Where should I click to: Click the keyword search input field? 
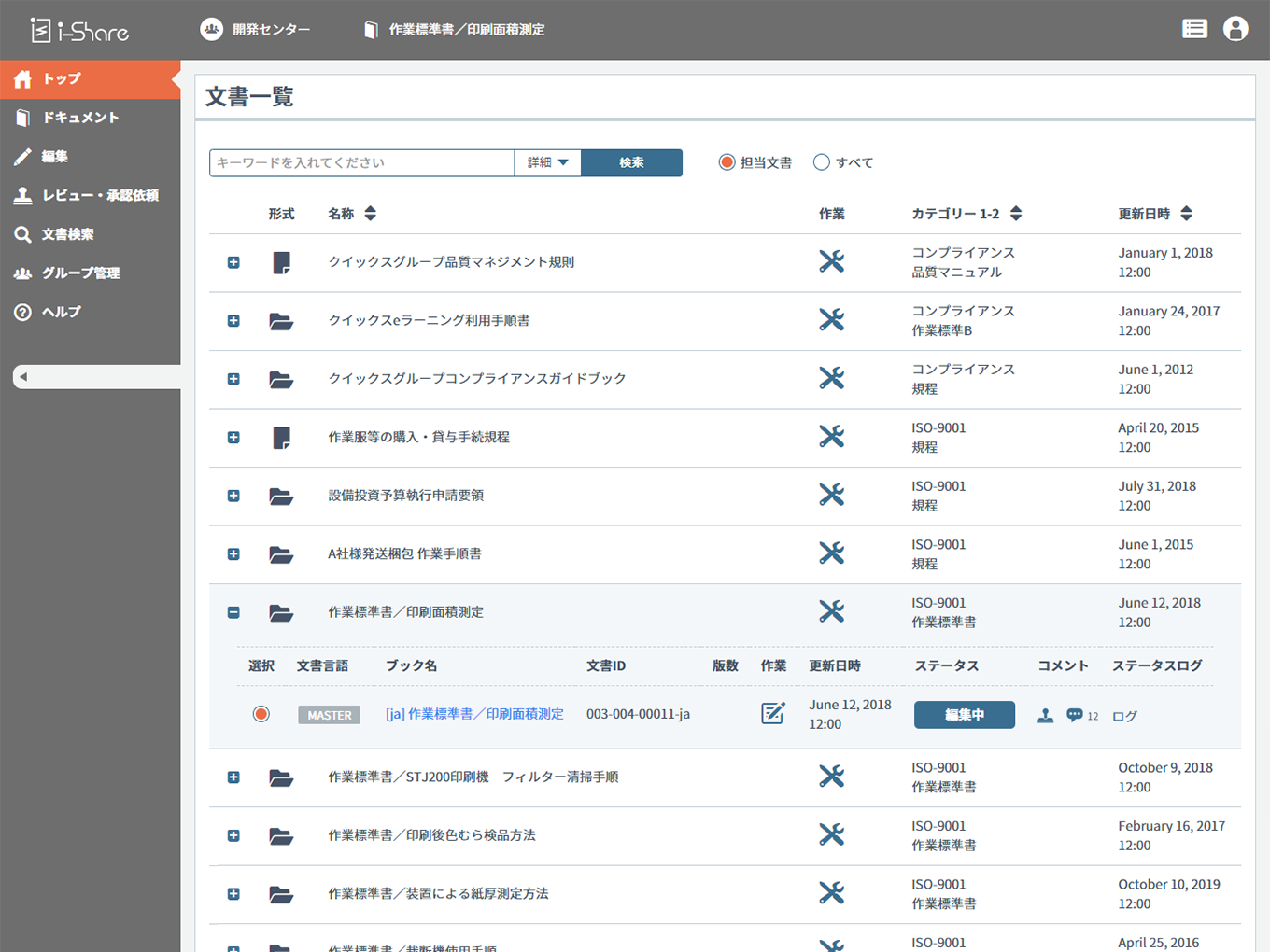click(x=361, y=162)
